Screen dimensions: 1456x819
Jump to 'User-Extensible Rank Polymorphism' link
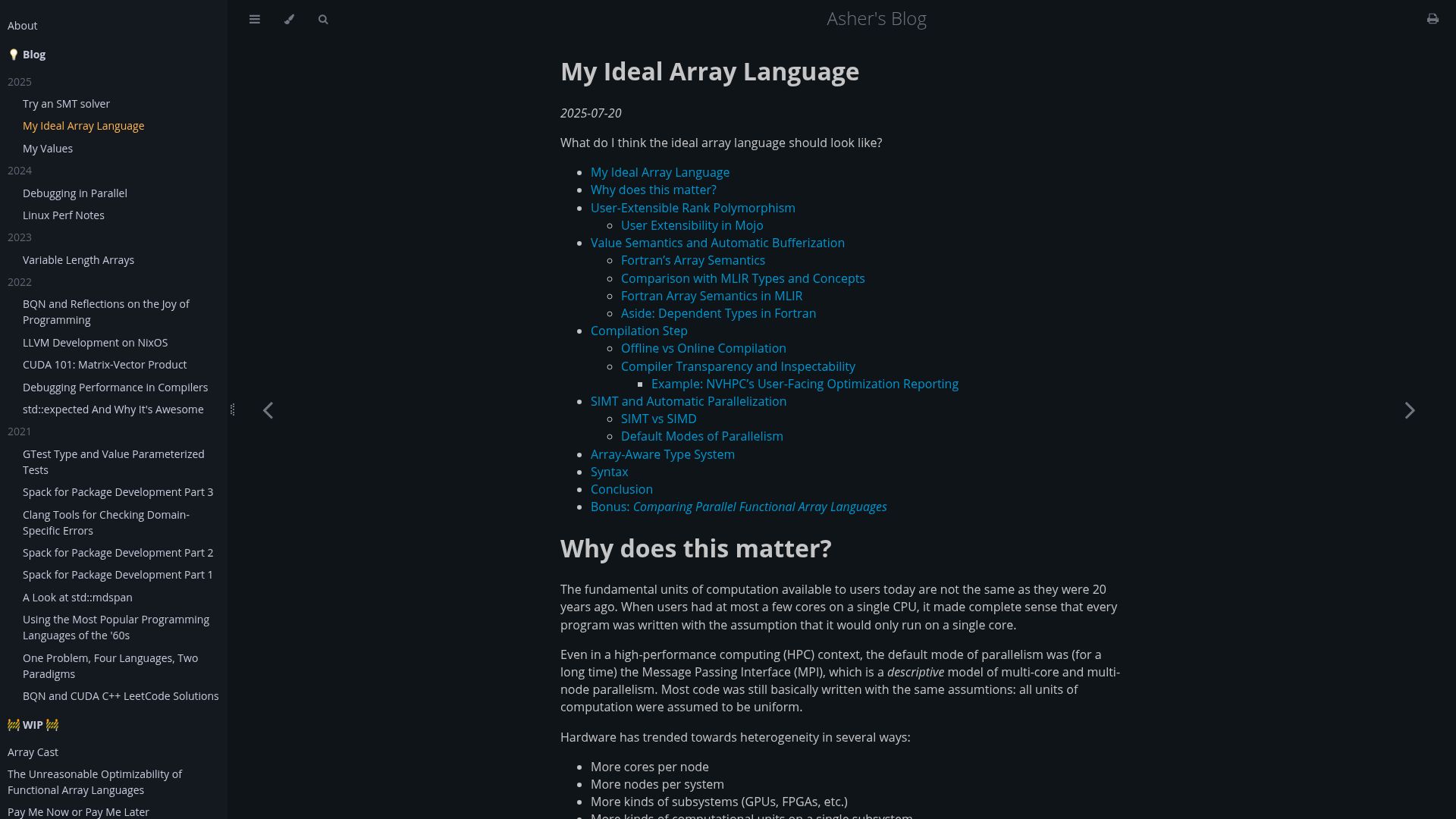click(x=692, y=208)
